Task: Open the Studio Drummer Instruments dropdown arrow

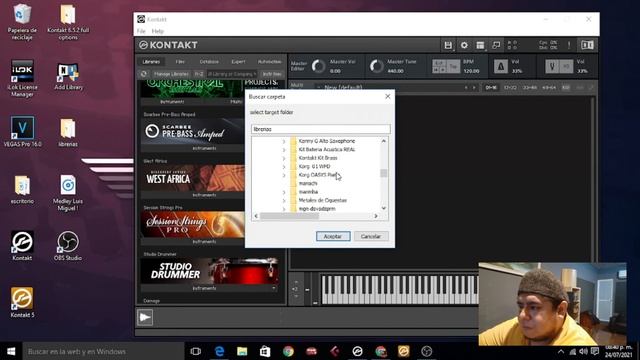Action: point(274,288)
